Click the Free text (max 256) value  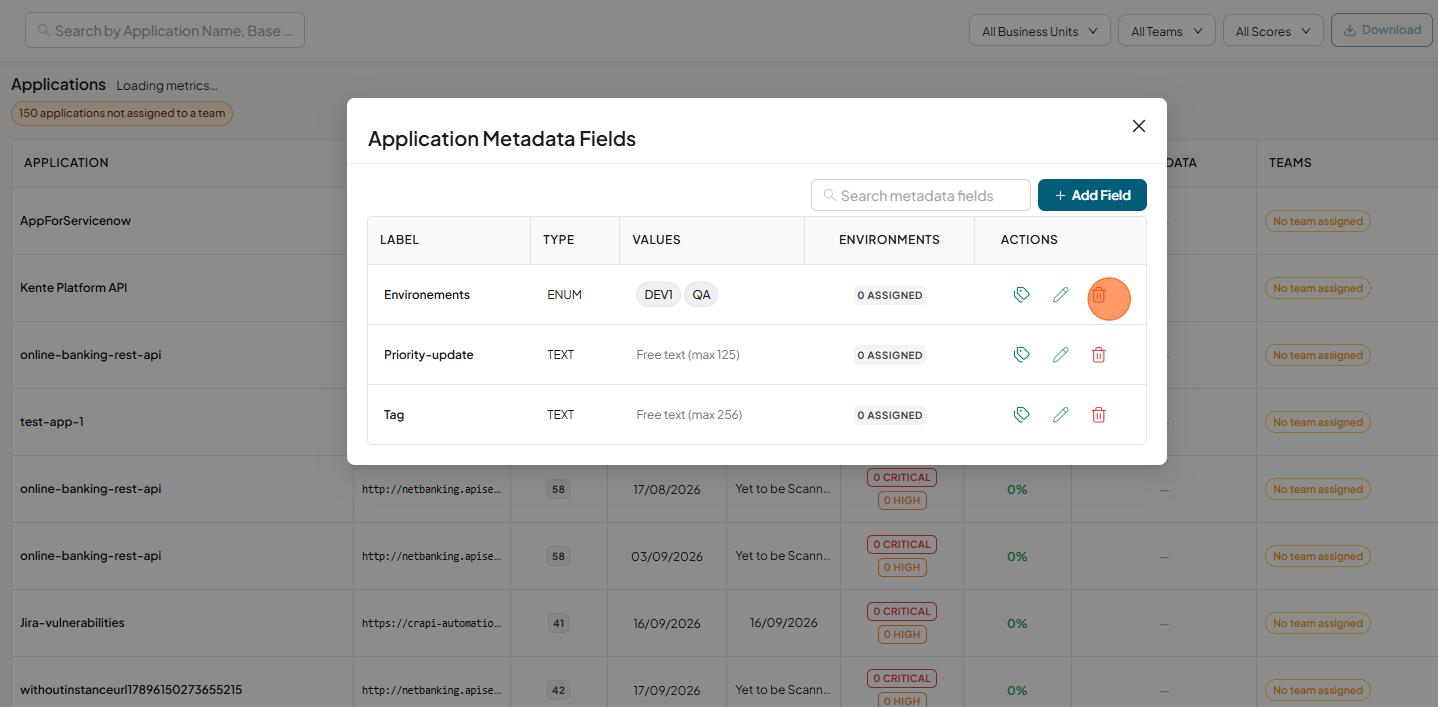(689, 415)
